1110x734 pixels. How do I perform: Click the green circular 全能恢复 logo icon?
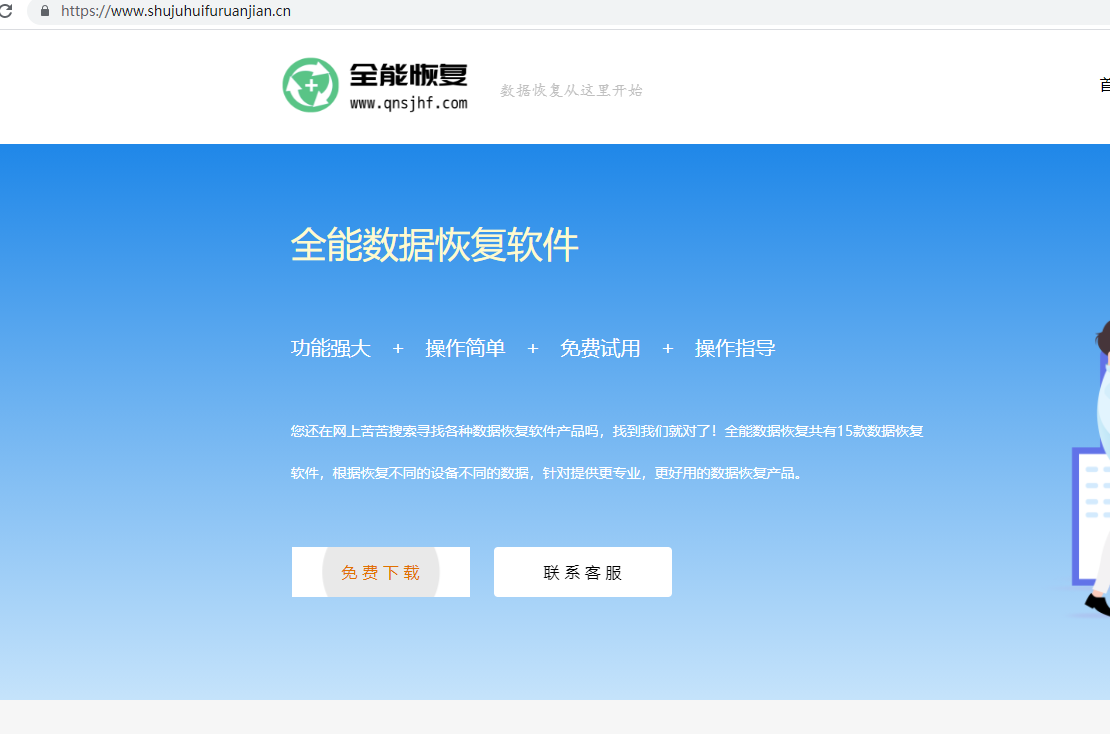311,85
